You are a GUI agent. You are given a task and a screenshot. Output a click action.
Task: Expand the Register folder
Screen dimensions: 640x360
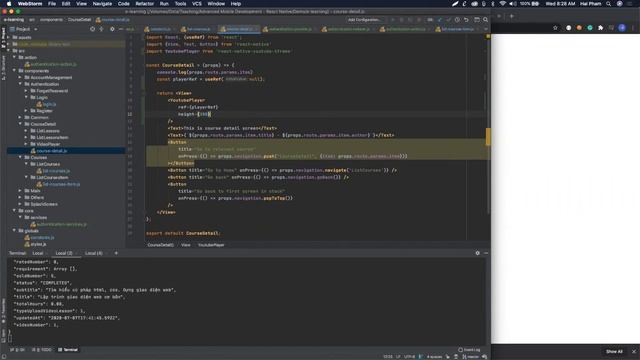[26, 111]
